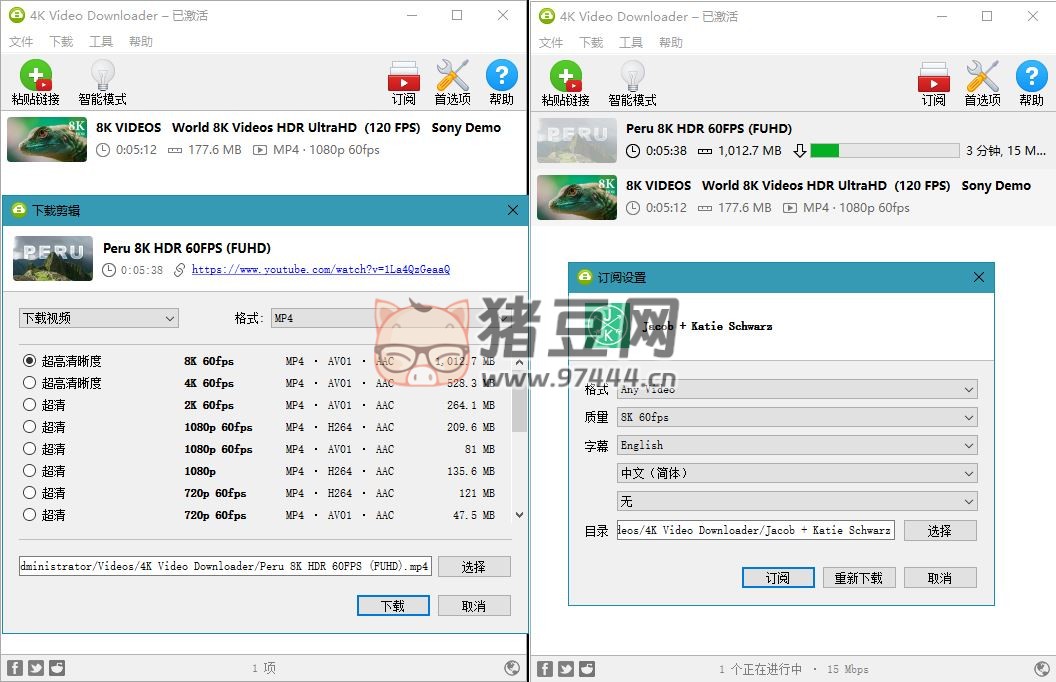The width and height of the screenshot is (1056, 682).
Task: Click the Facebook icon in left window status bar
Action: [x=15, y=668]
